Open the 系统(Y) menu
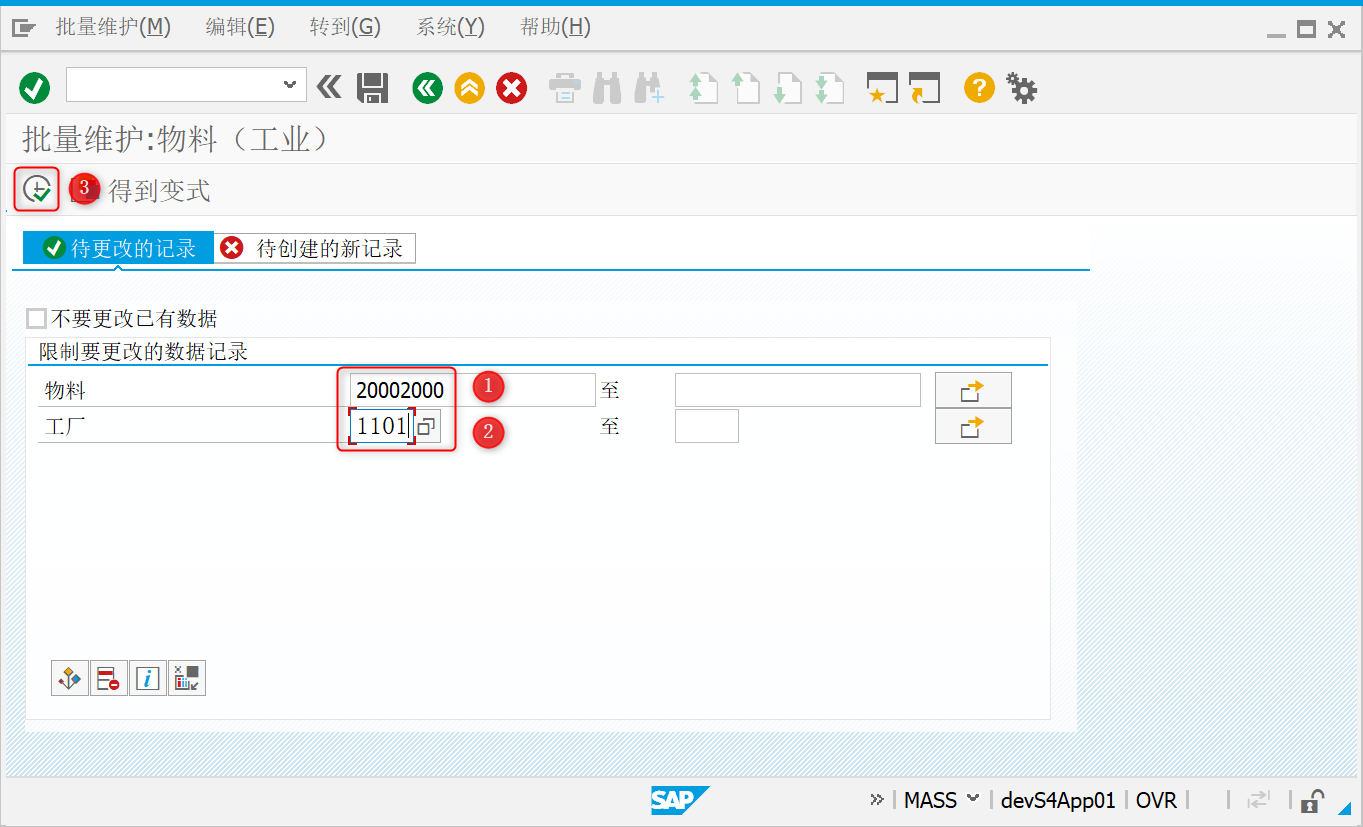 coord(449,27)
